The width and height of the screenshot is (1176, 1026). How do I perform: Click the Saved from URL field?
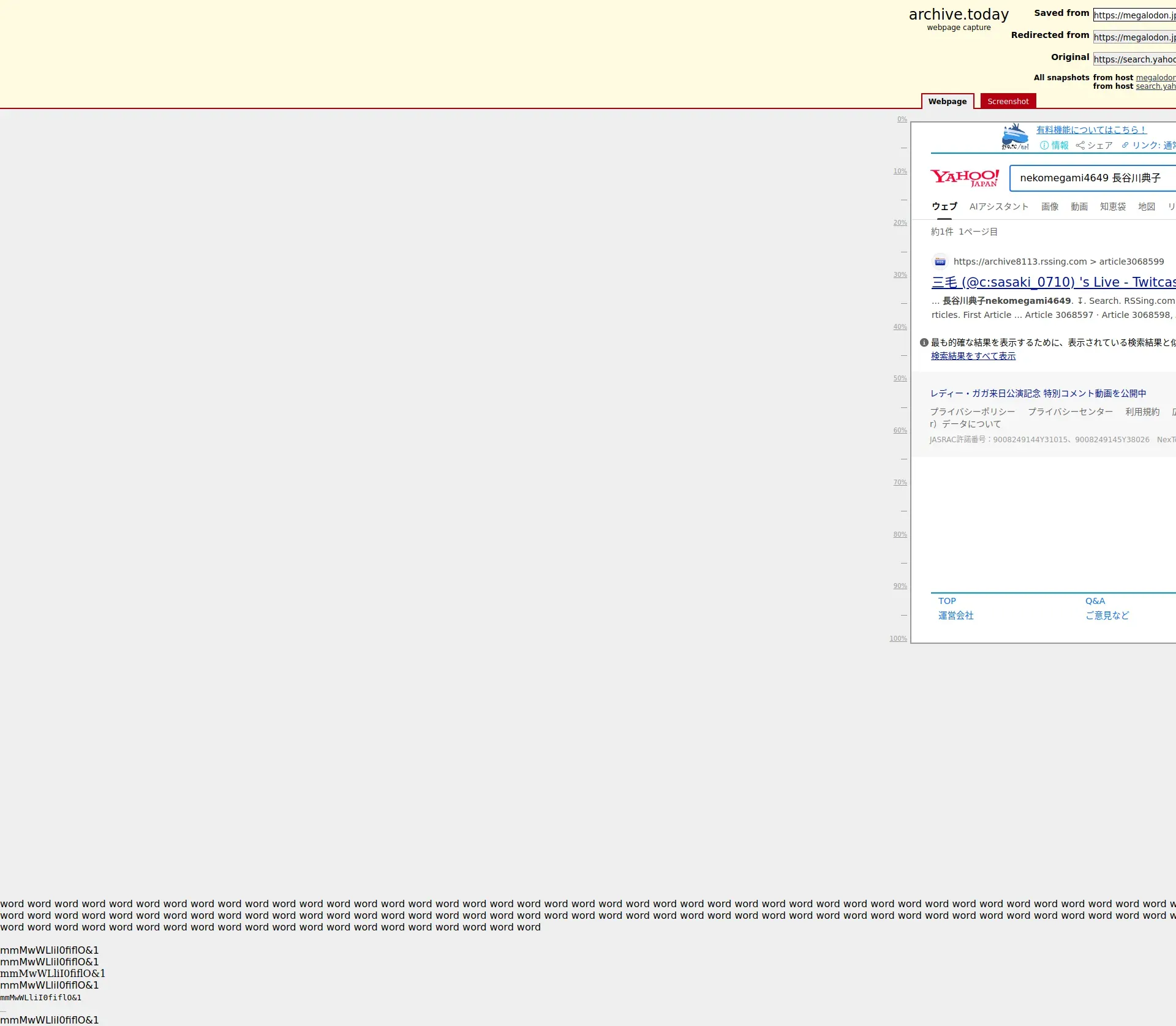[x=1134, y=15]
